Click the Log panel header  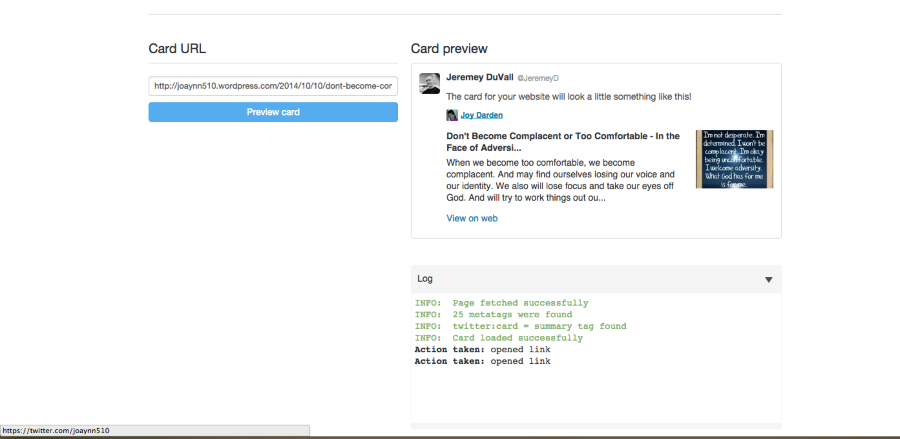point(596,279)
